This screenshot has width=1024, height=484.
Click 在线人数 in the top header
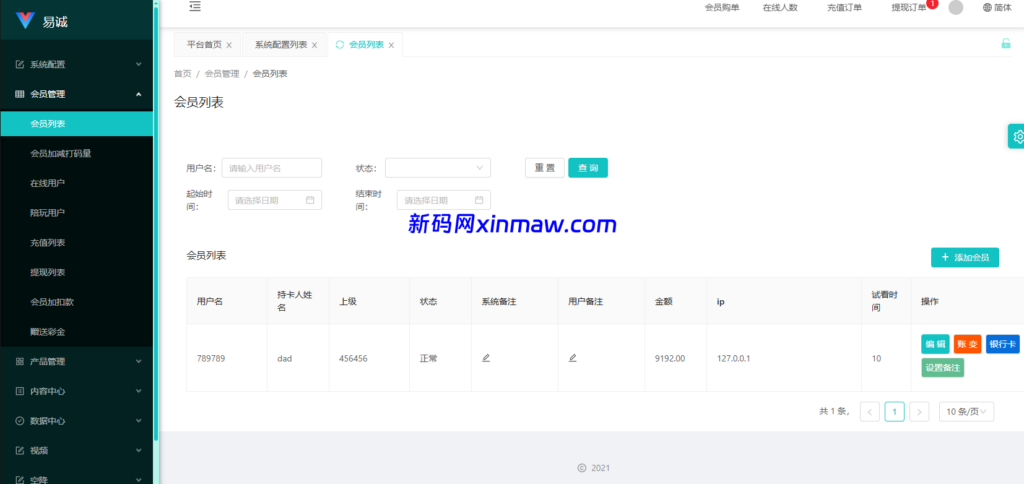point(780,8)
